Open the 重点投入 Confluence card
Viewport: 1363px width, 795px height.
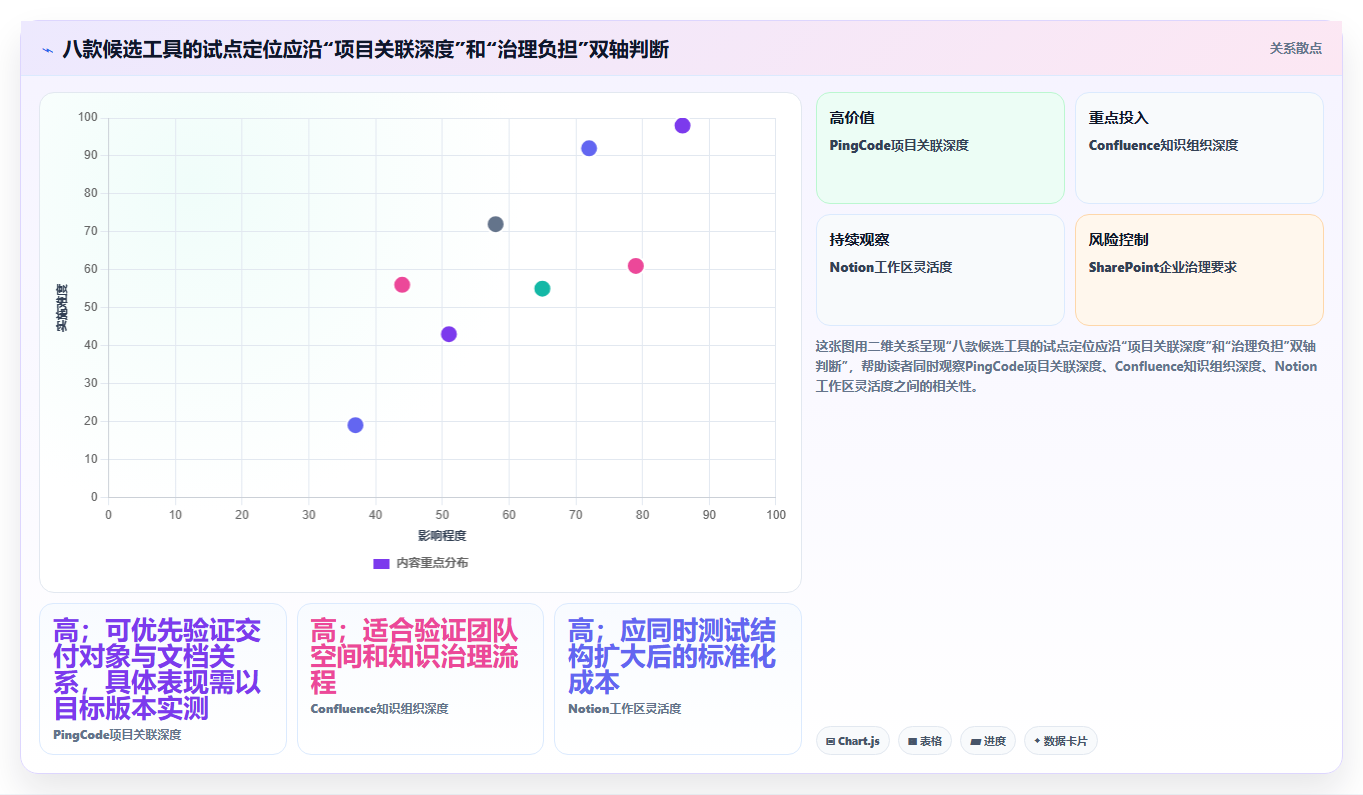click(x=1199, y=148)
